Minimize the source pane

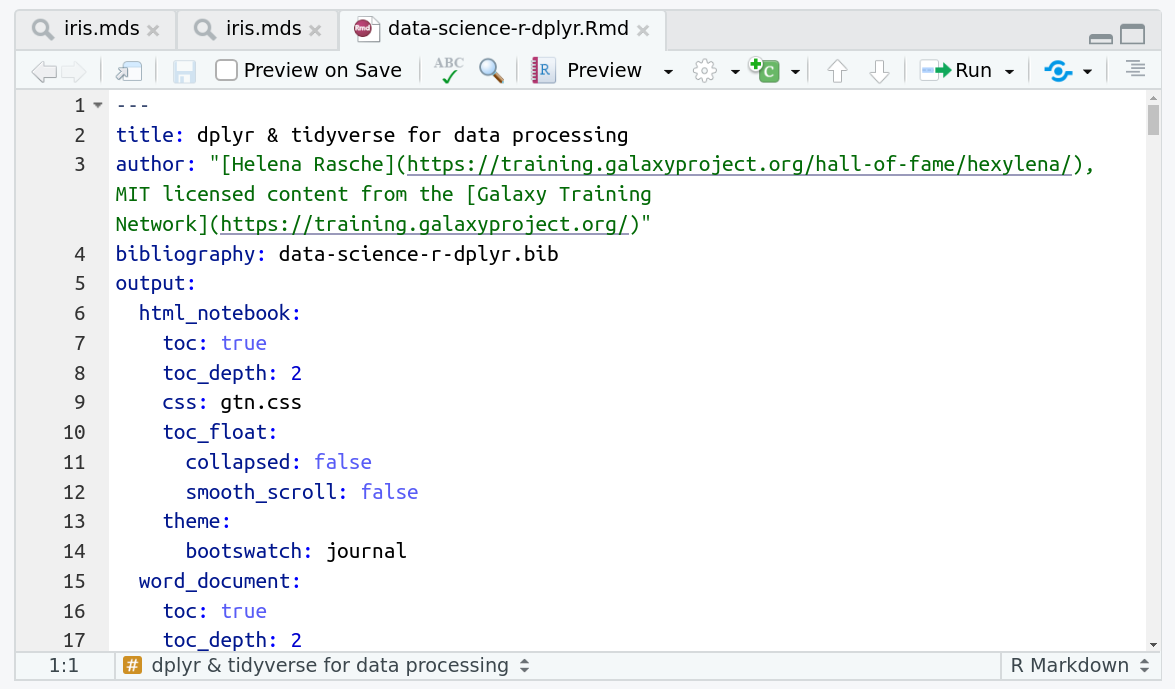pos(1101,38)
